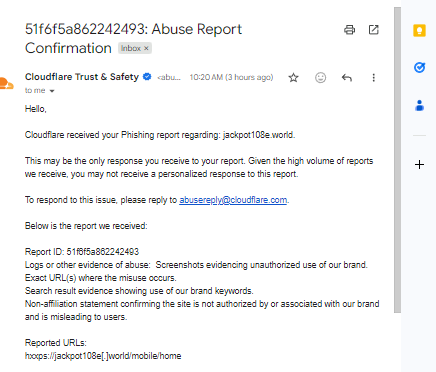Add emoji reaction to message

[x=320, y=78]
